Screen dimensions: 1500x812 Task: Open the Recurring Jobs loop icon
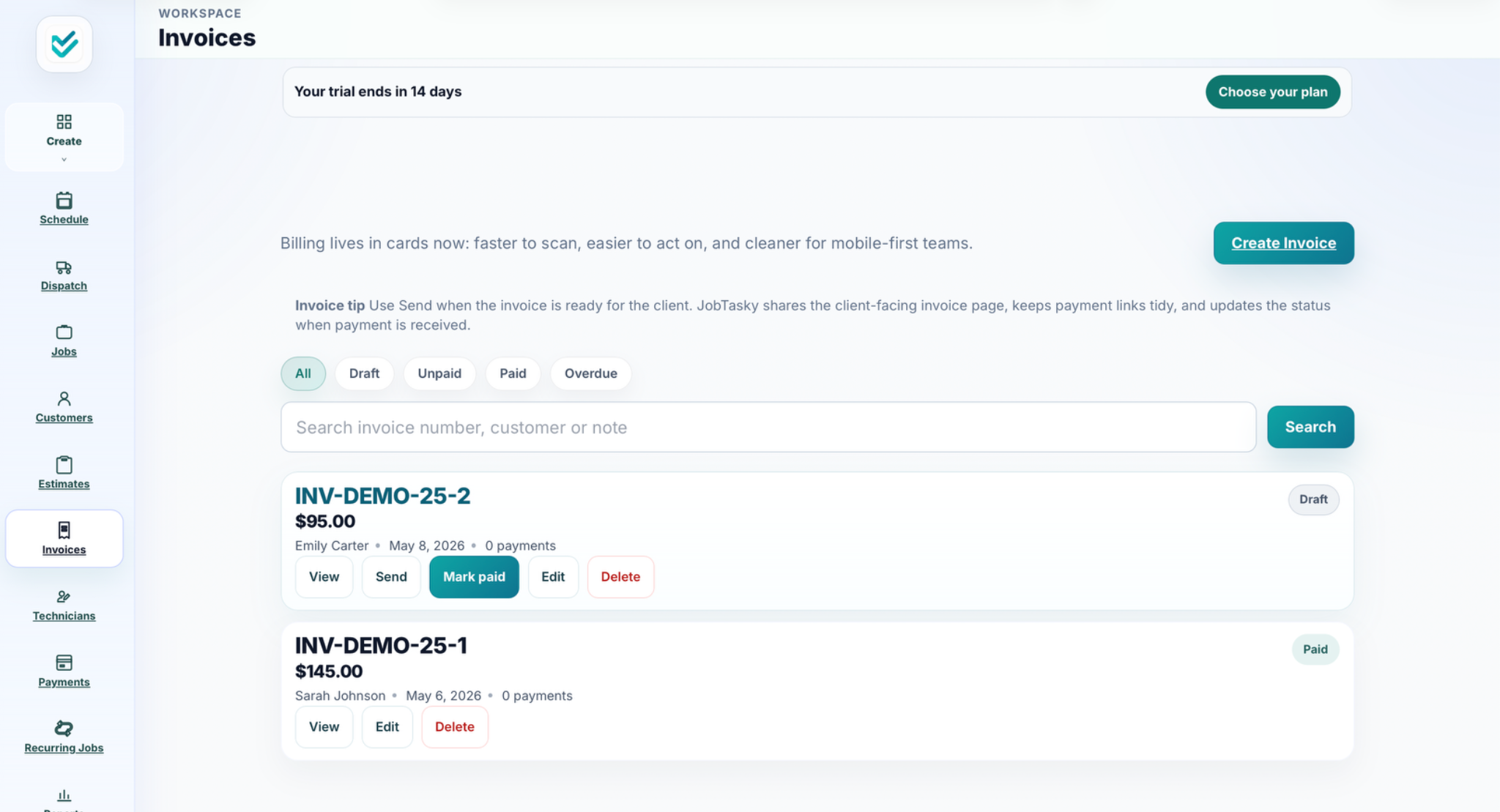(64, 729)
